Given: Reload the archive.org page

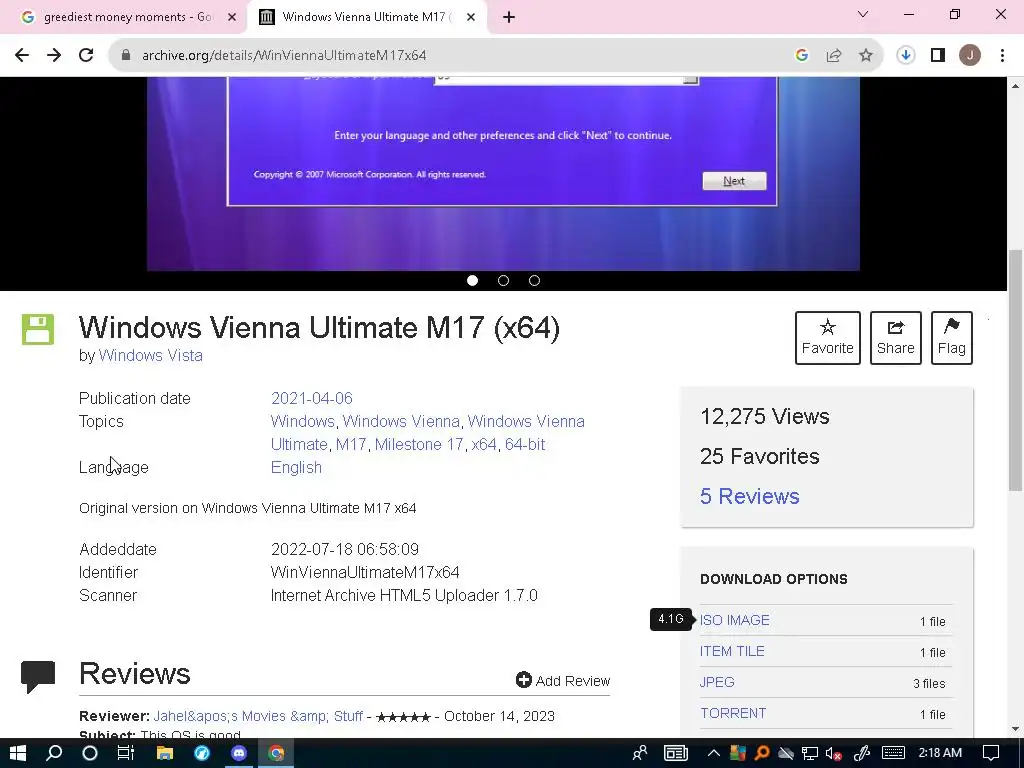Looking at the screenshot, I should point(86,56).
